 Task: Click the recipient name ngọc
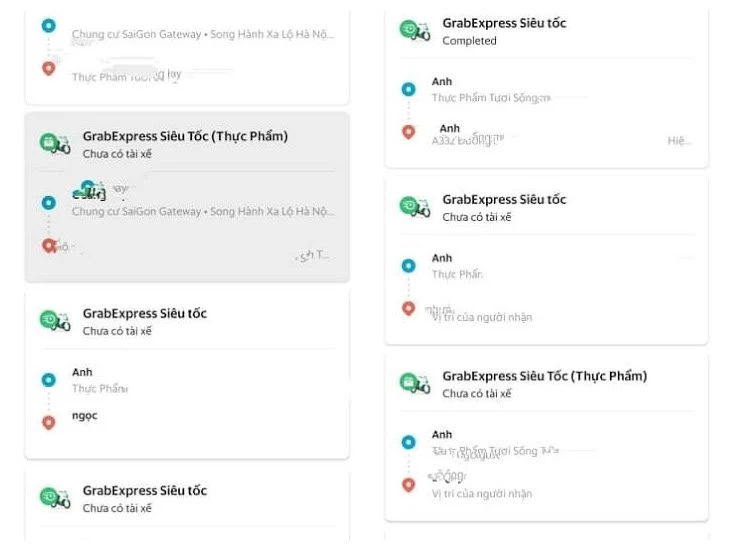pyautogui.click(x=85, y=416)
